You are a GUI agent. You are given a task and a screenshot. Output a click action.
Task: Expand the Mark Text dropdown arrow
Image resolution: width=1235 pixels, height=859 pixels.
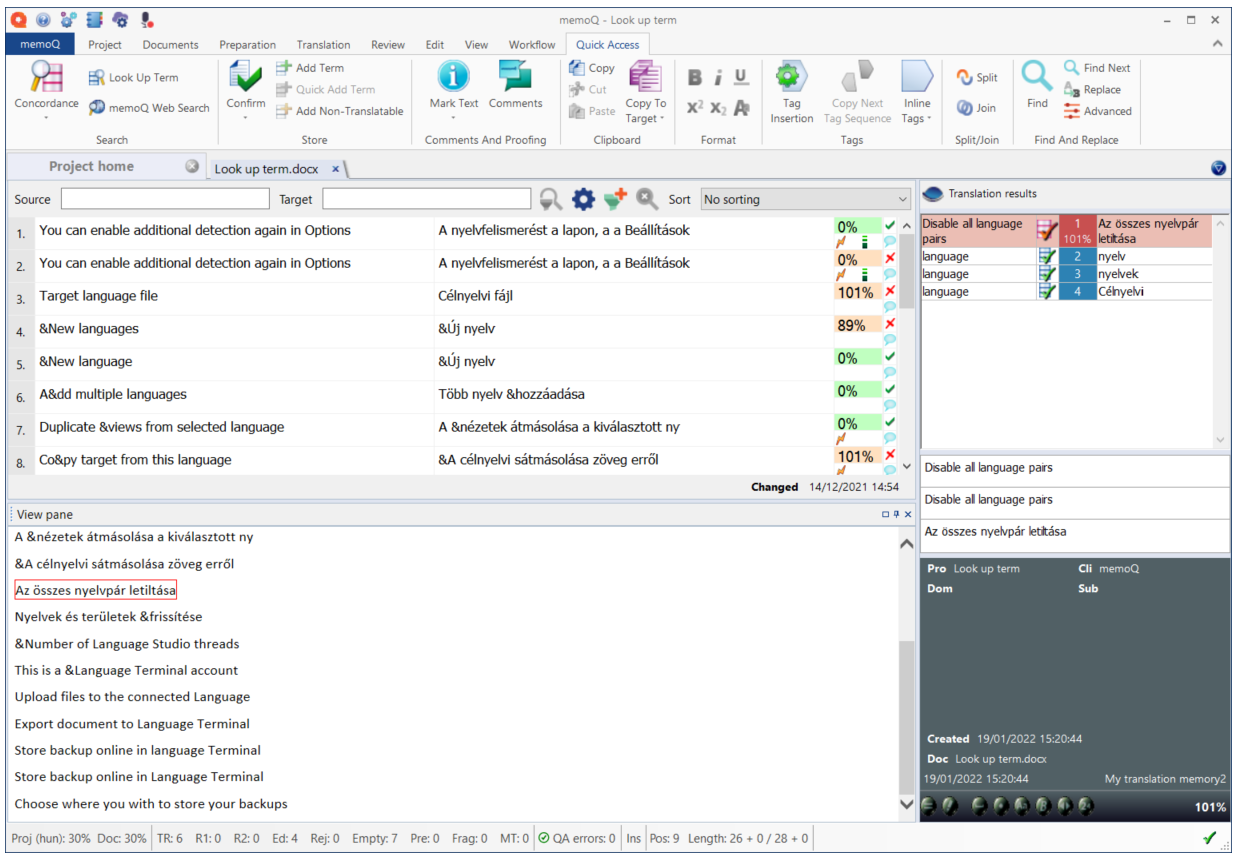coord(454,118)
